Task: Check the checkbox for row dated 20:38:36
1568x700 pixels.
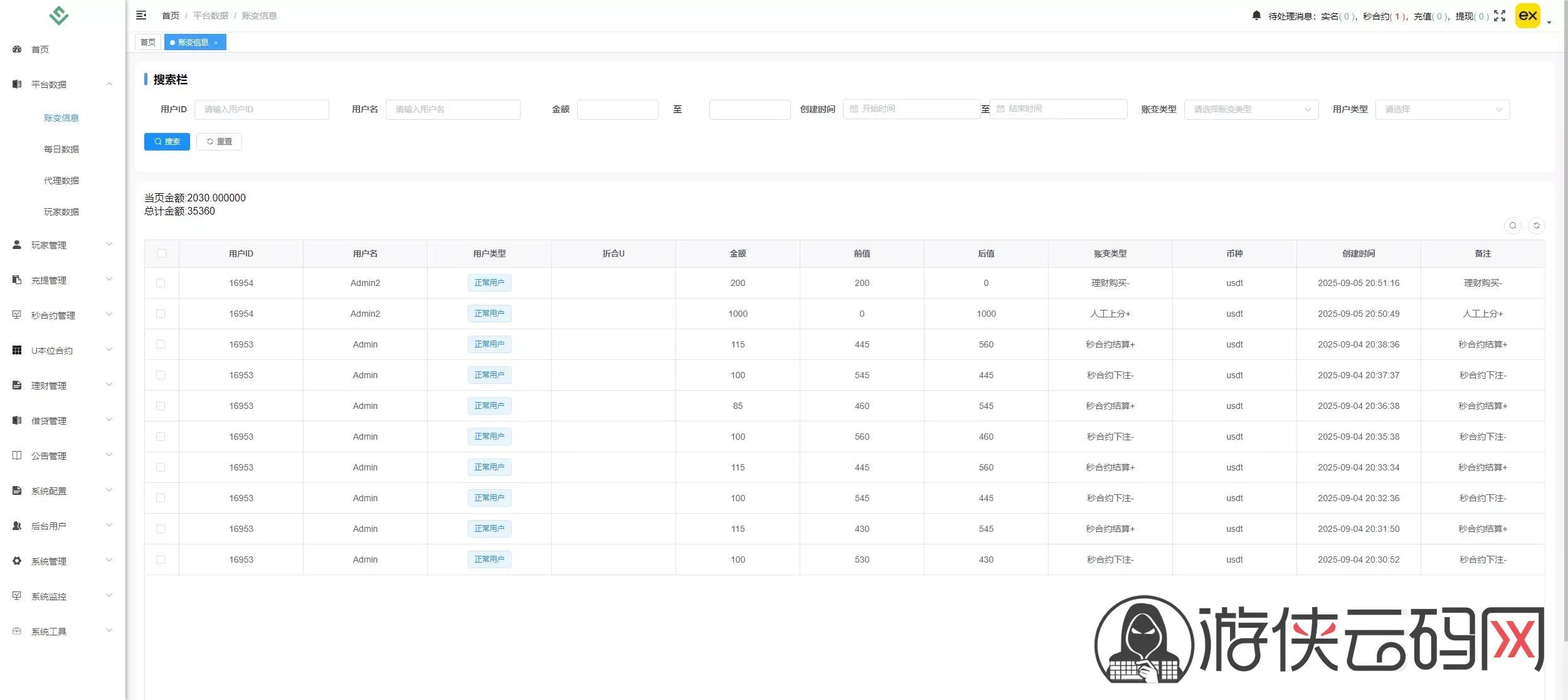Action: [x=161, y=344]
